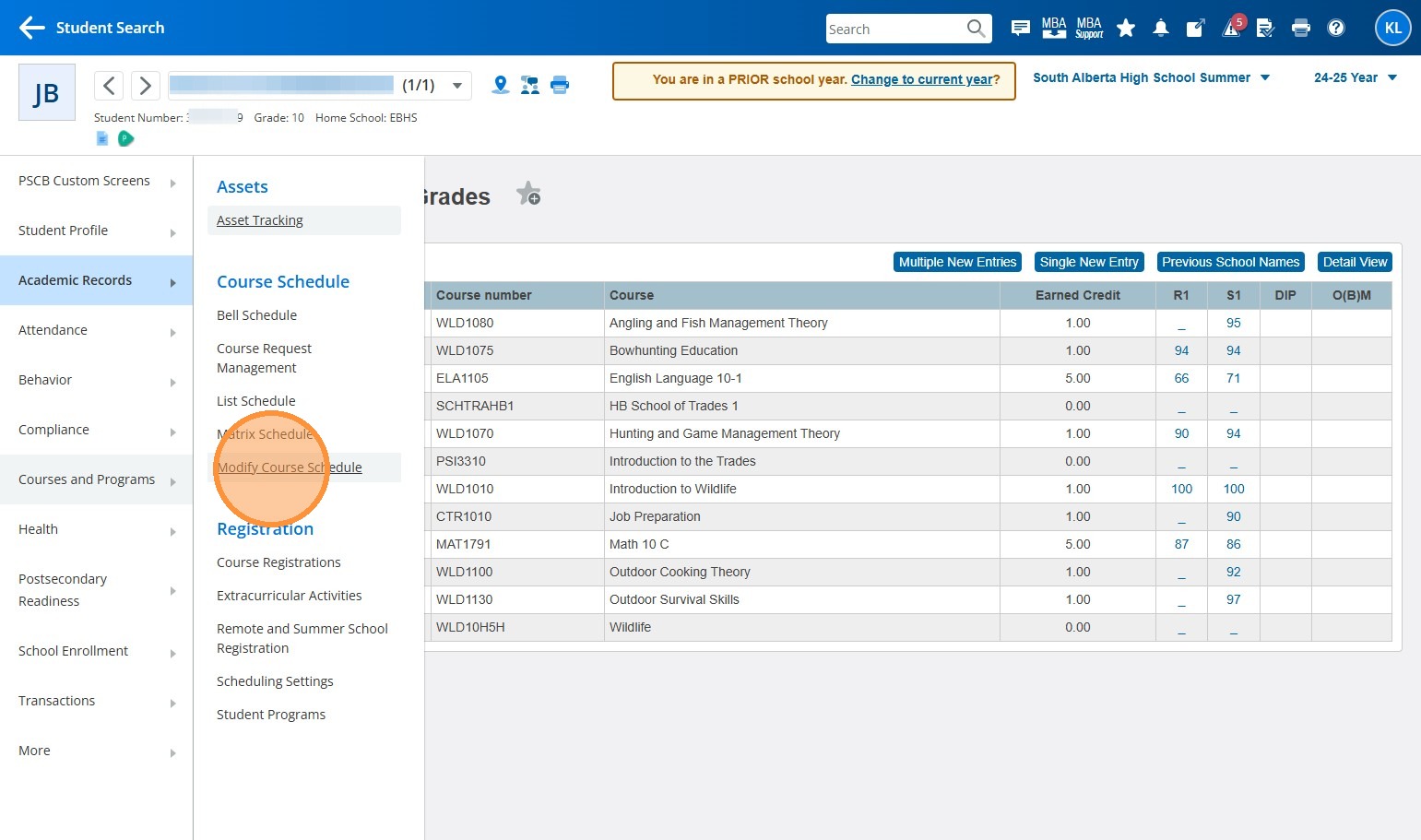Click the Multiple New Entries button
This screenshot has width=1421, height=840.
(x=957, y=262)
